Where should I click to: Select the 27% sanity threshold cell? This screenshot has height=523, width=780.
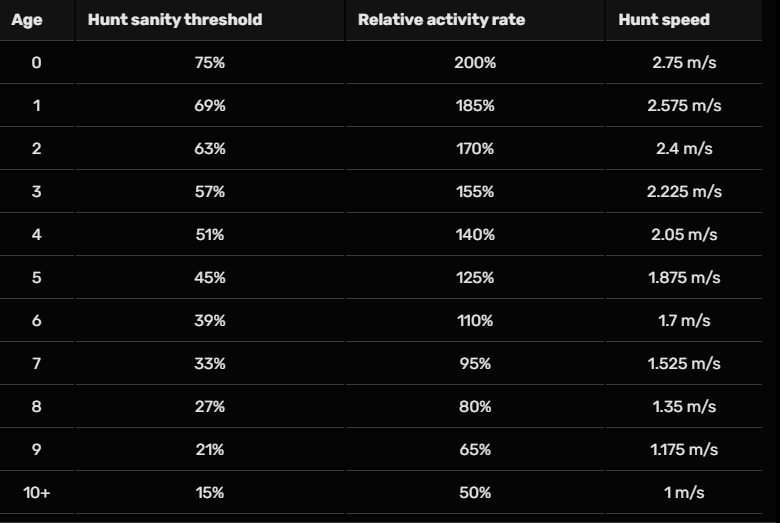(x=209, y=407)
